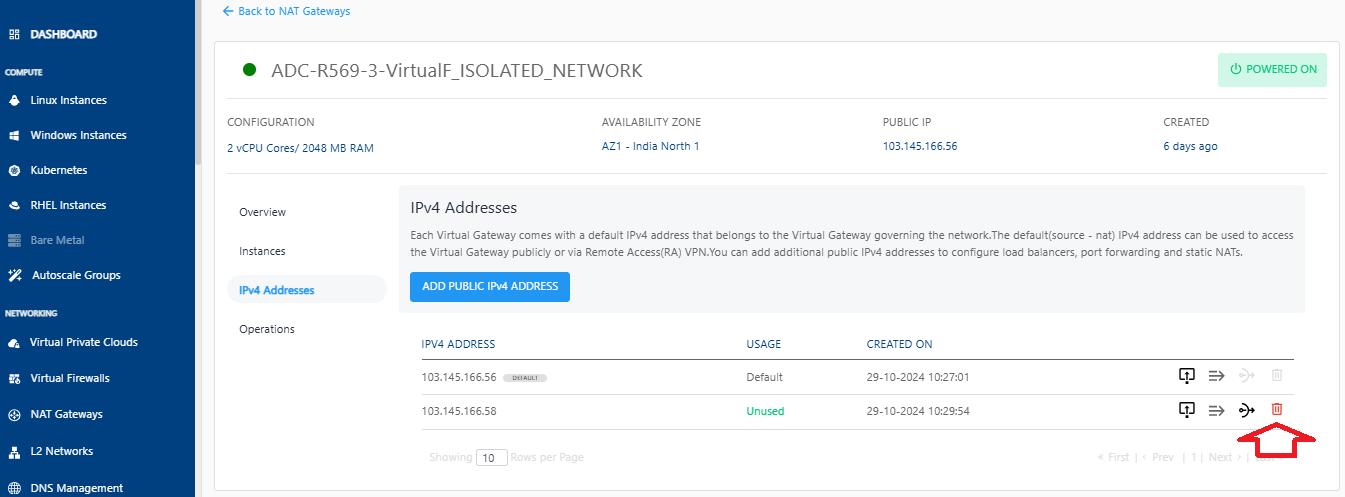Switch to the Instances tab
Image resolution: width=1345 pixels, height=497 pixels.
(262, 251)
